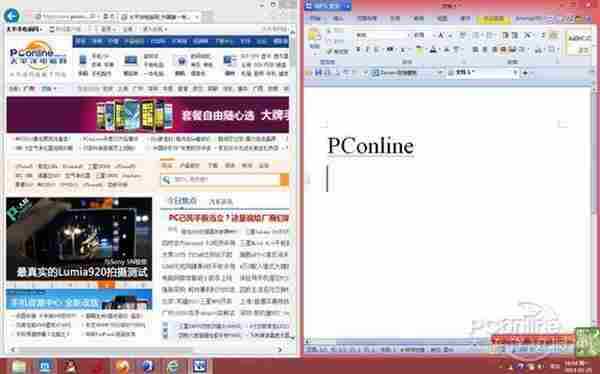Open the WPS application menu button
This screenshot has height=374, width=600.
tap(328, 6)
